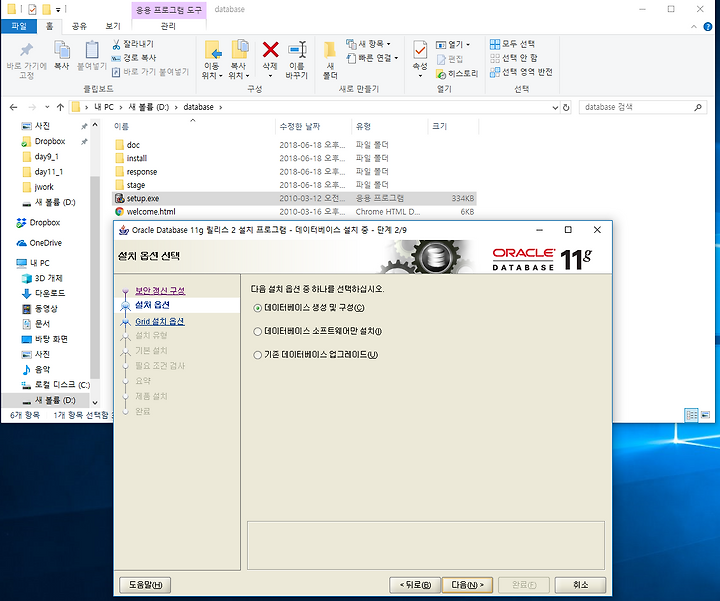Click 새 볼륨 (D:) in breadcrumb
The height and width of the screenshot is (601, 720).
click(x=149, y=107)
